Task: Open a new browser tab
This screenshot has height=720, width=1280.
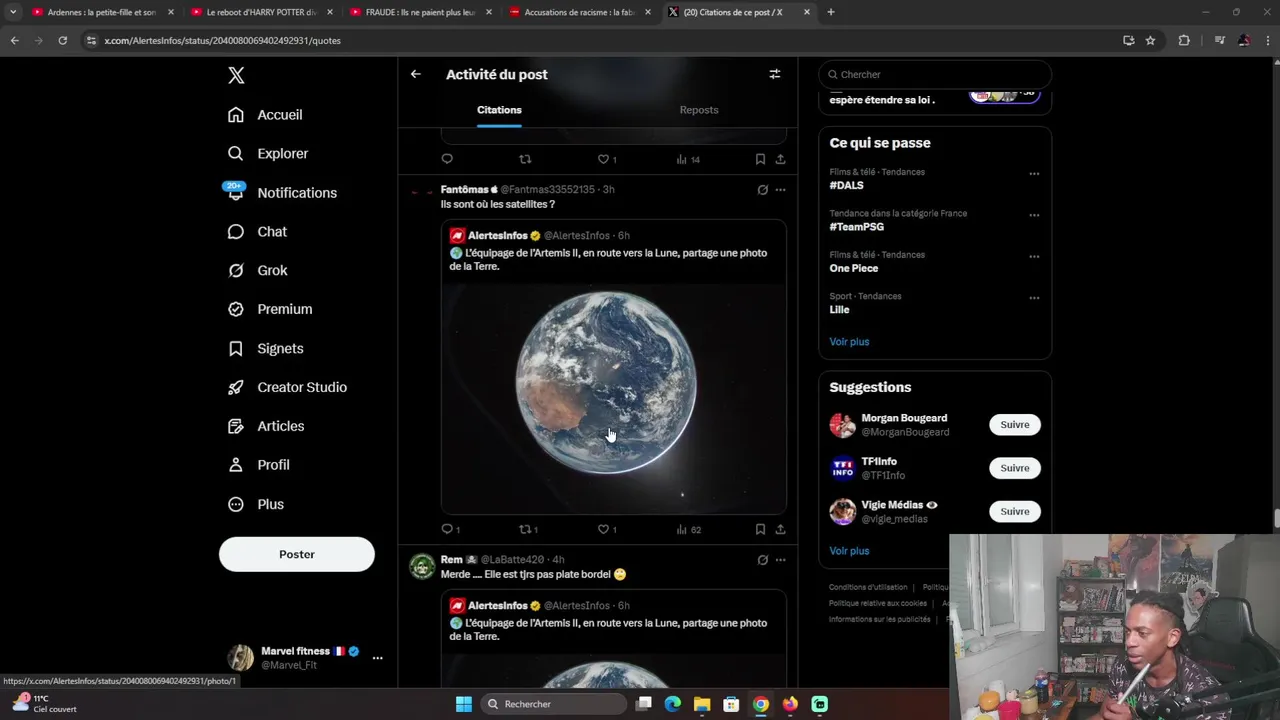Action: coord(831,12)
